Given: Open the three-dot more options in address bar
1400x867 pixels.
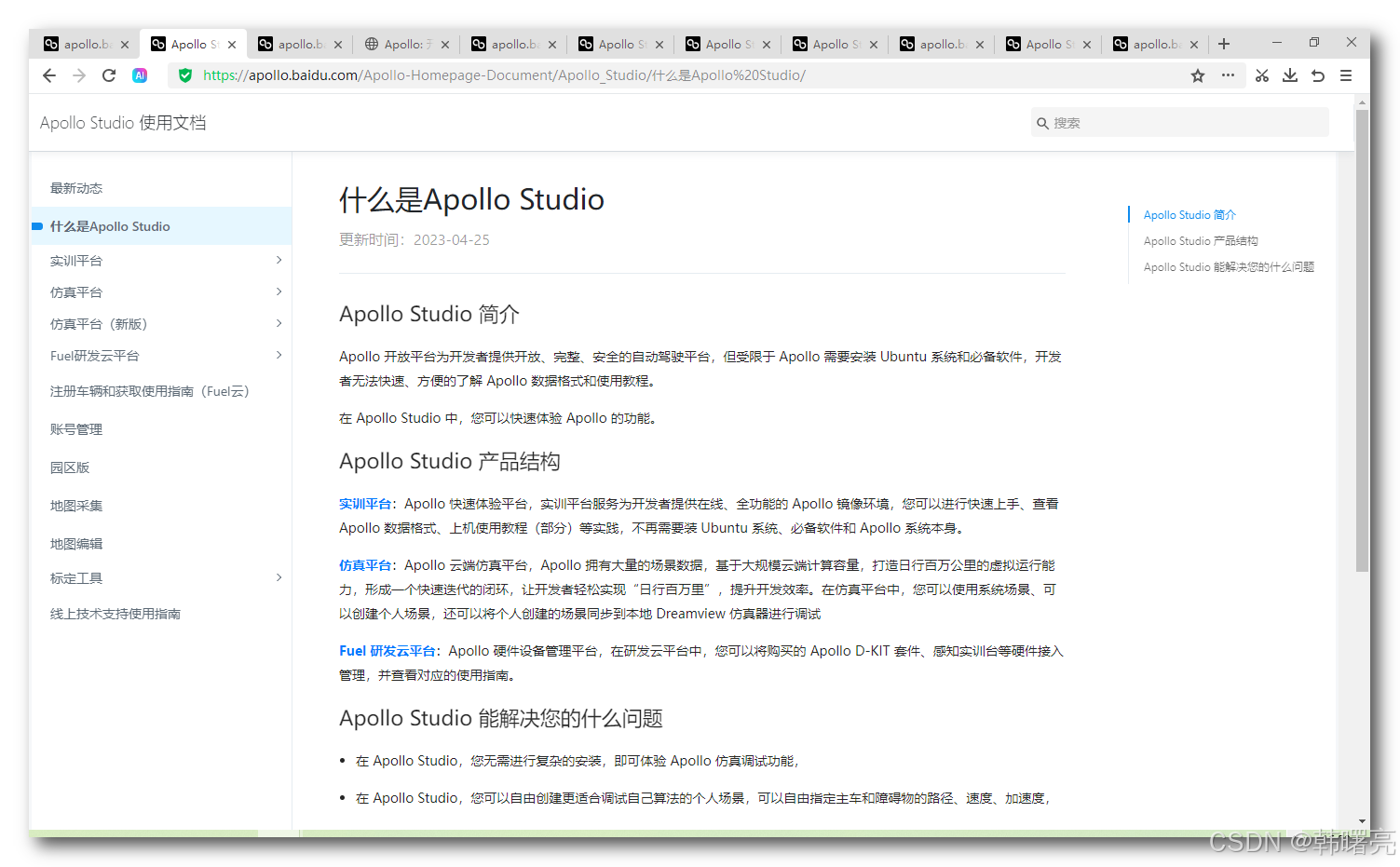Looking at the screenshot, I should coord(1229,75).
